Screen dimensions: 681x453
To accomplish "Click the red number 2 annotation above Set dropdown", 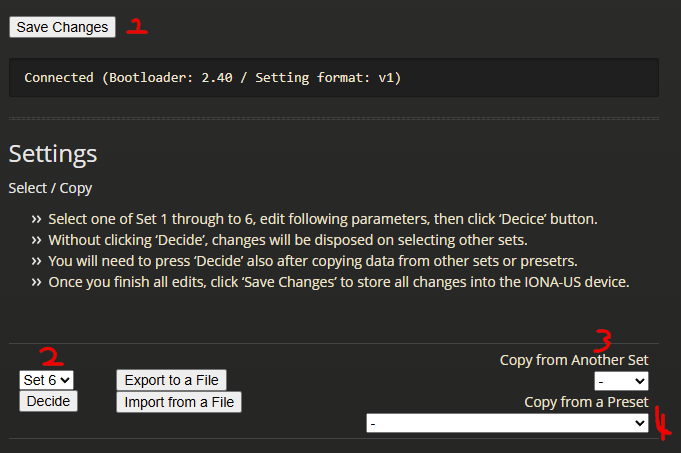I will click(52, 356).
